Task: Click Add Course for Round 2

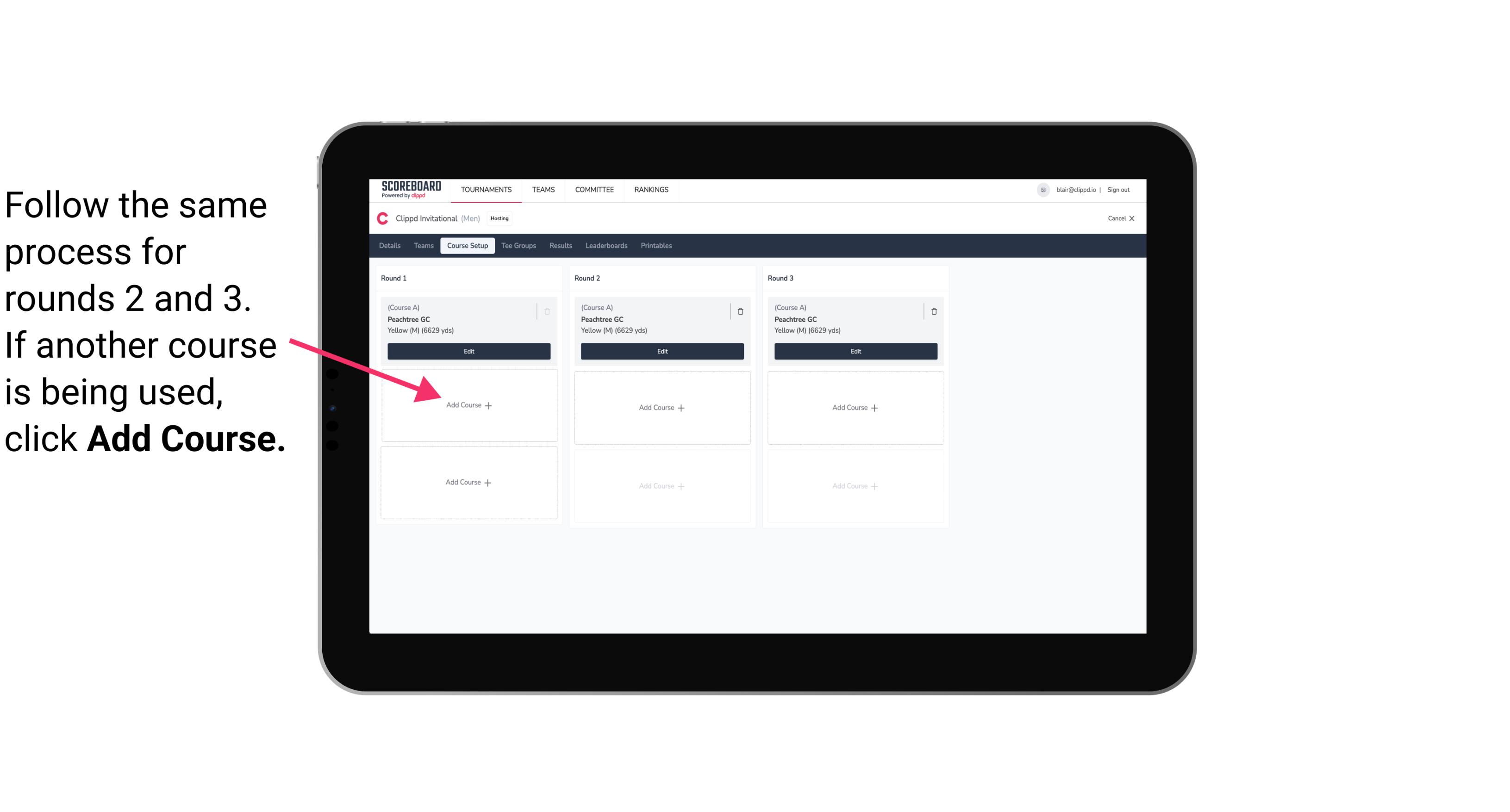Action: [x=661, y=407]
